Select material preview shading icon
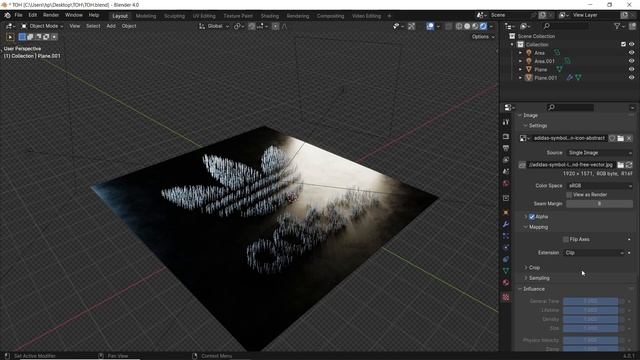 tap(475, 26)
